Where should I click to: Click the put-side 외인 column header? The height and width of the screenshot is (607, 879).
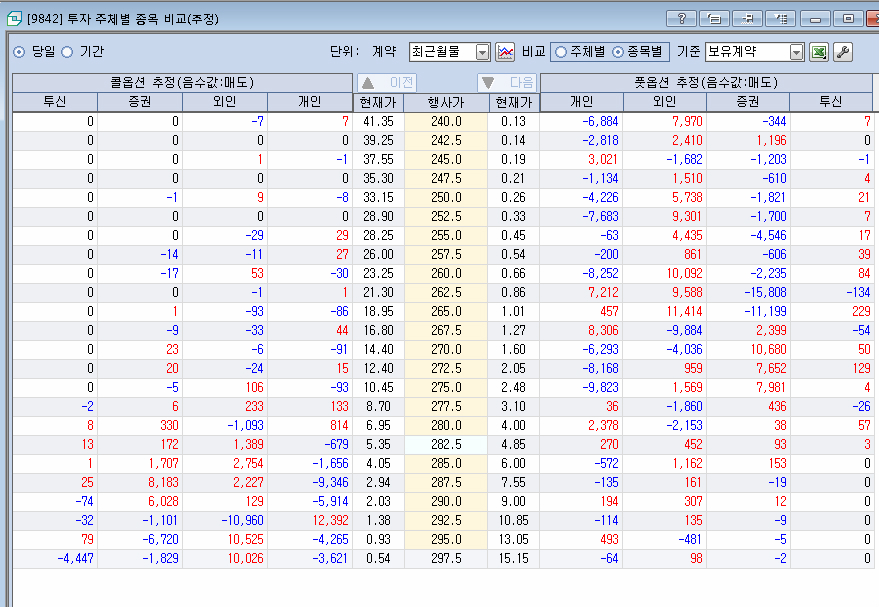tap(665, 101)
